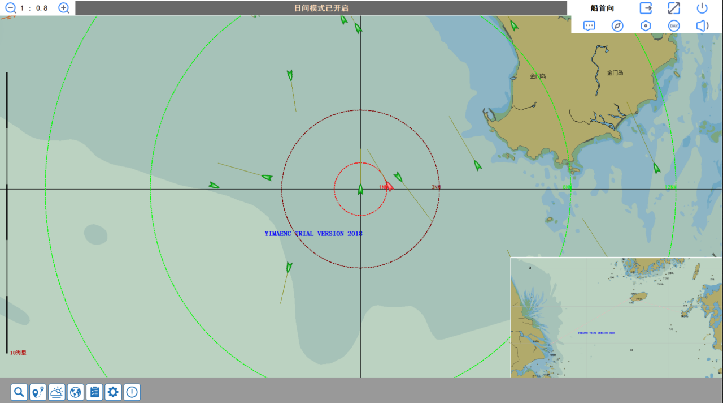
Task: Open the route waypoint planning tool
Action: pos(37,392)
